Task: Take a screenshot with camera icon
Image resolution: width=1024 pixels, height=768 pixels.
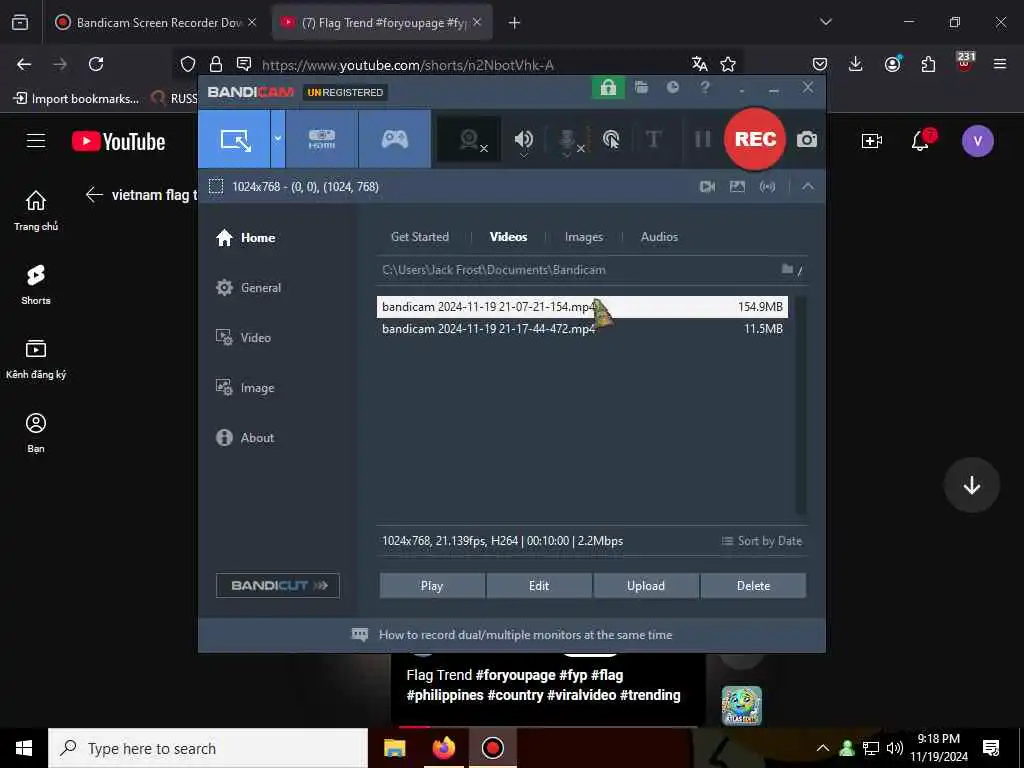Action: 807,139
